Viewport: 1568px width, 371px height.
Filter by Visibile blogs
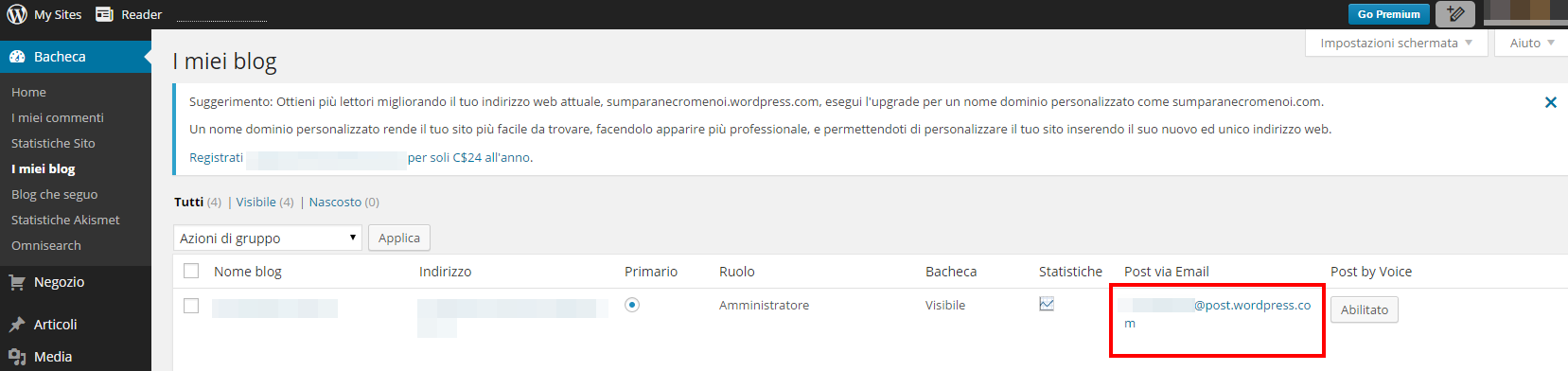[256, 202]
